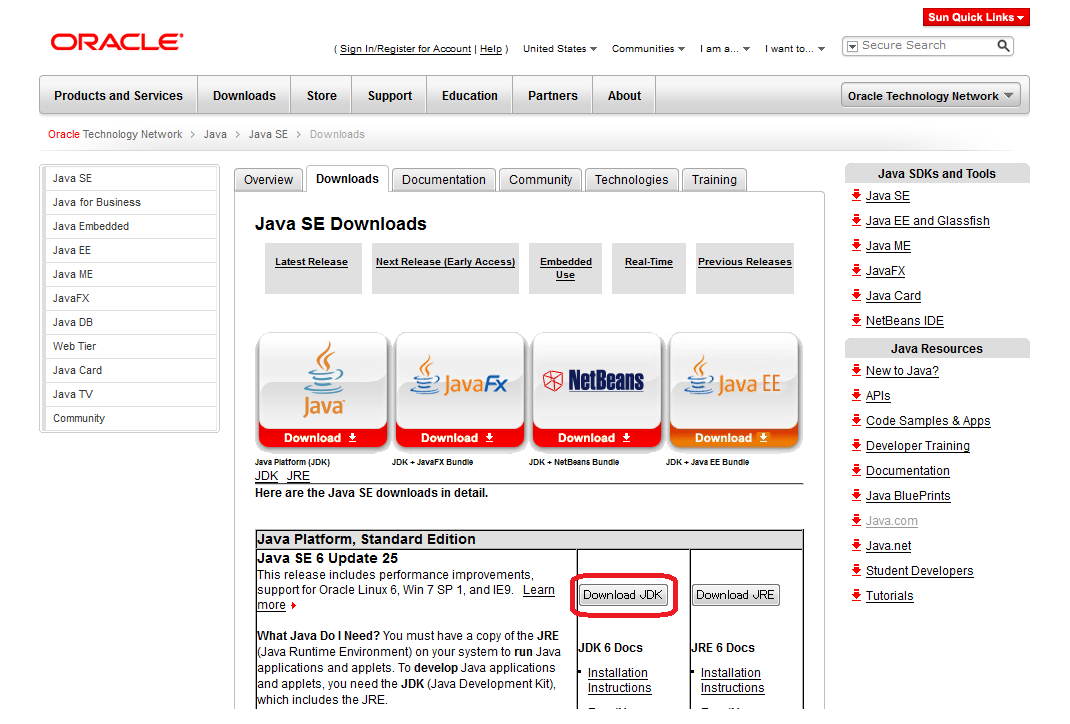Viewport: 1070px width, 724px height.
Task: Click arrow icon beside APIs link
Action: coord(856,395)
